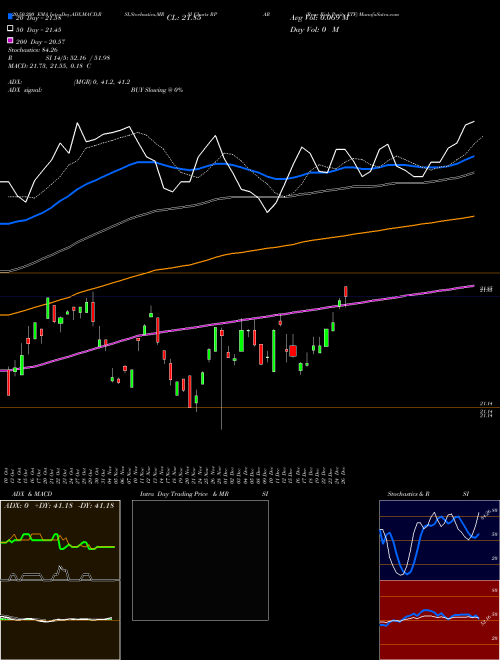
Task: Click the ADX (MGR) 0, 41.2, 41.2 line
Action: pos(69,82)
